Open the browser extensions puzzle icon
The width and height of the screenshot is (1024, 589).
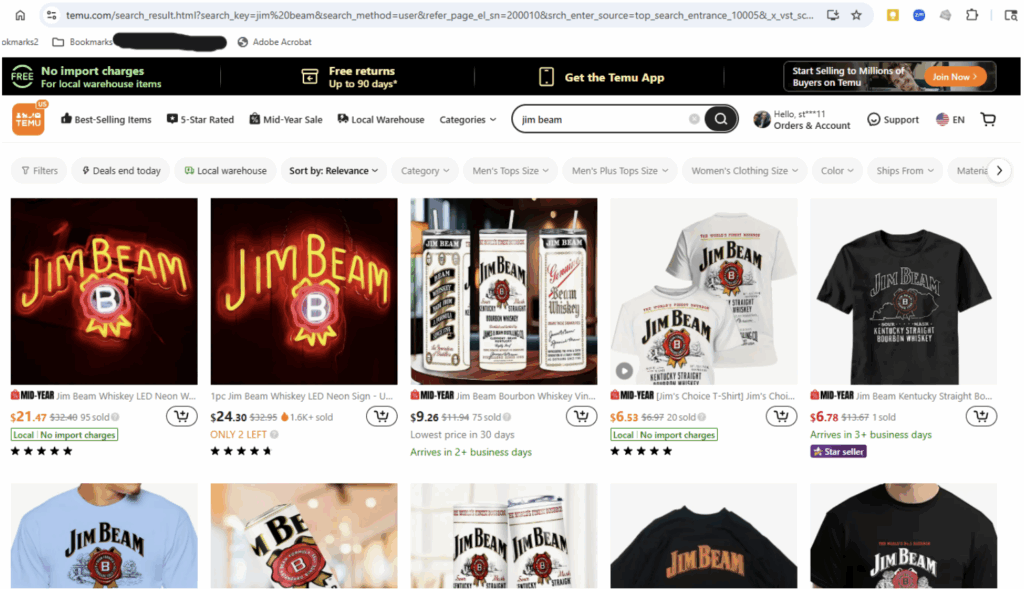[972, 15]
